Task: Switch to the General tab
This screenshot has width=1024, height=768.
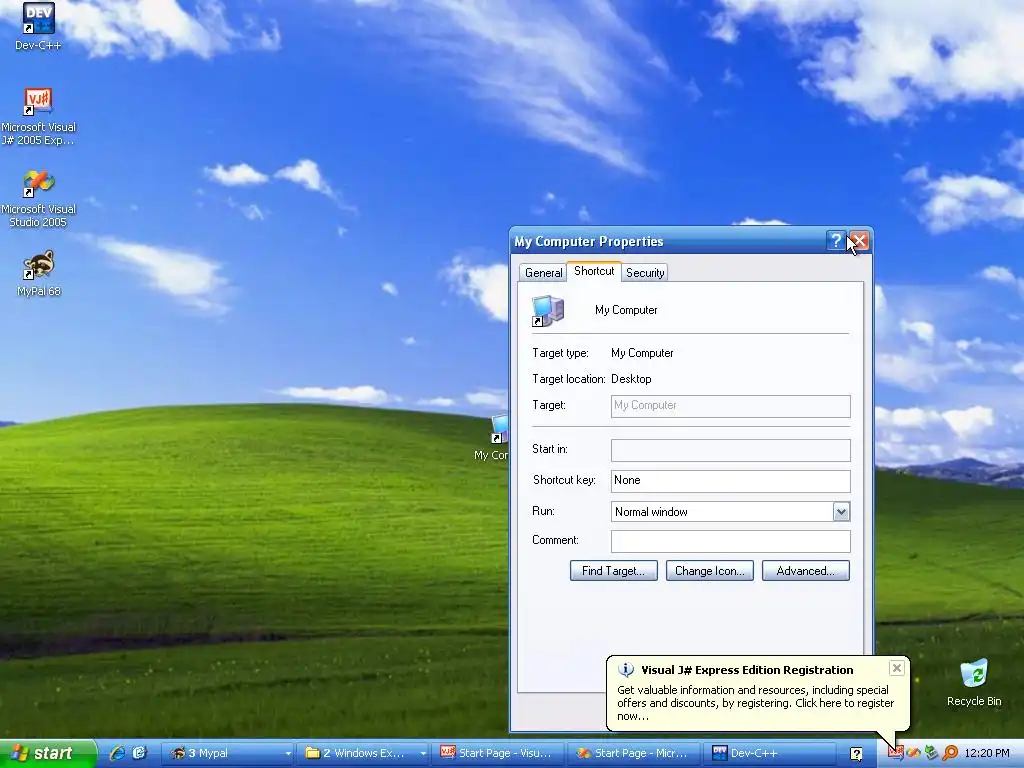Action: pos(543,273)
